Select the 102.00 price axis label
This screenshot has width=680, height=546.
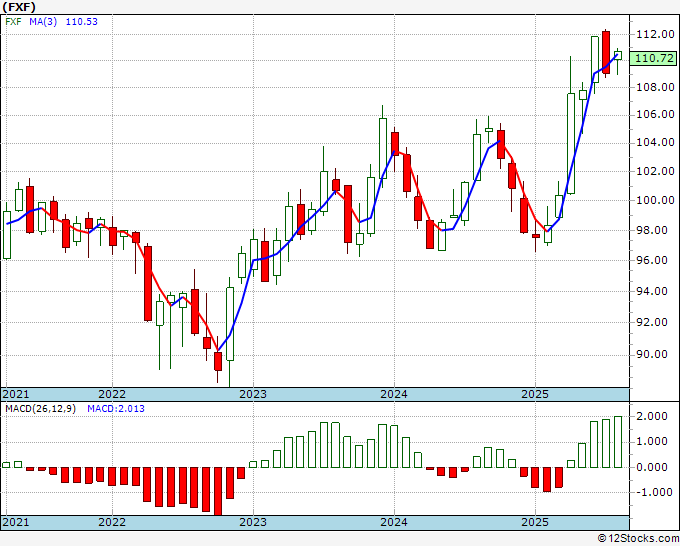(655, 171)
